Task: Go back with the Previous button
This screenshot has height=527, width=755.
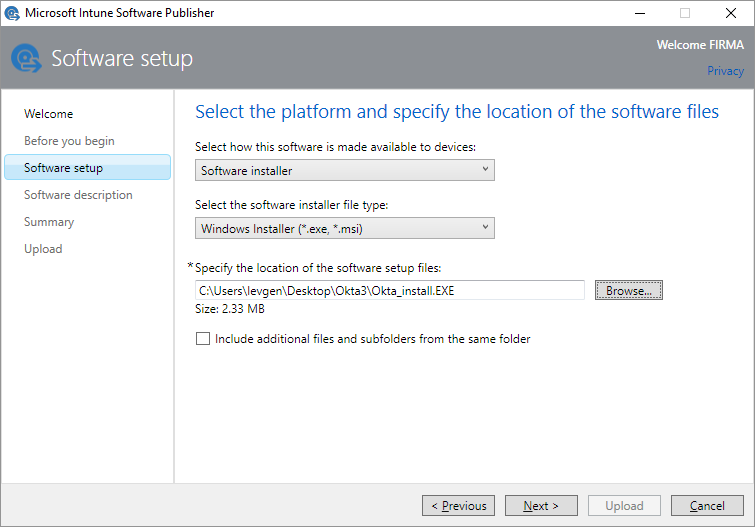Action: point(458,506)
